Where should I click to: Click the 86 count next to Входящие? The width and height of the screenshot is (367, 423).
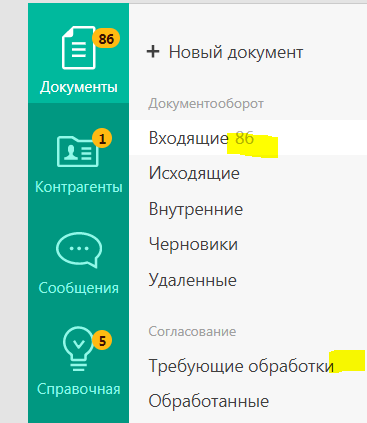coord(244,138)
